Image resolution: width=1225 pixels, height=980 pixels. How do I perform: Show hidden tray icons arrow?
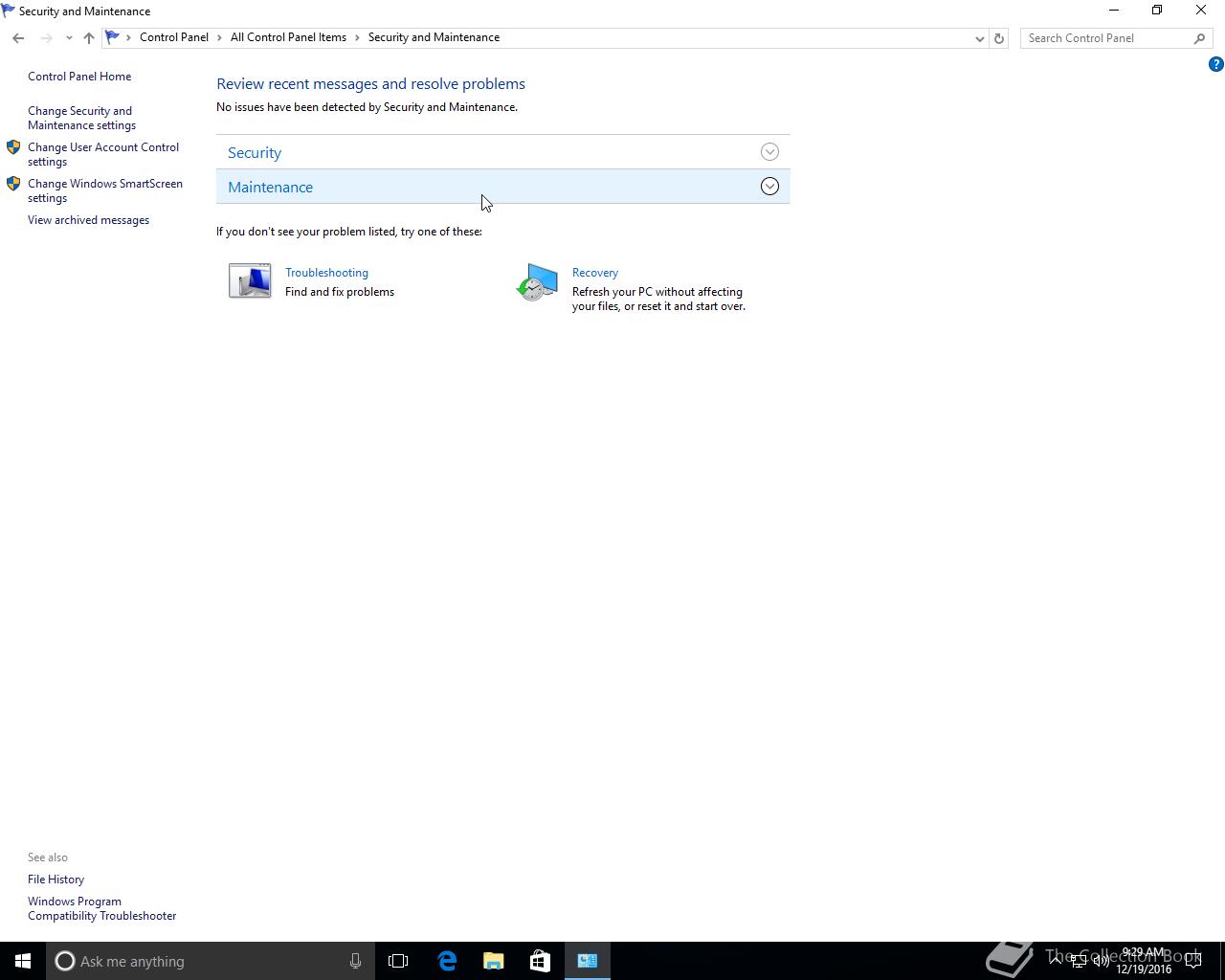pyautogui.click(x=1055, y=961)
